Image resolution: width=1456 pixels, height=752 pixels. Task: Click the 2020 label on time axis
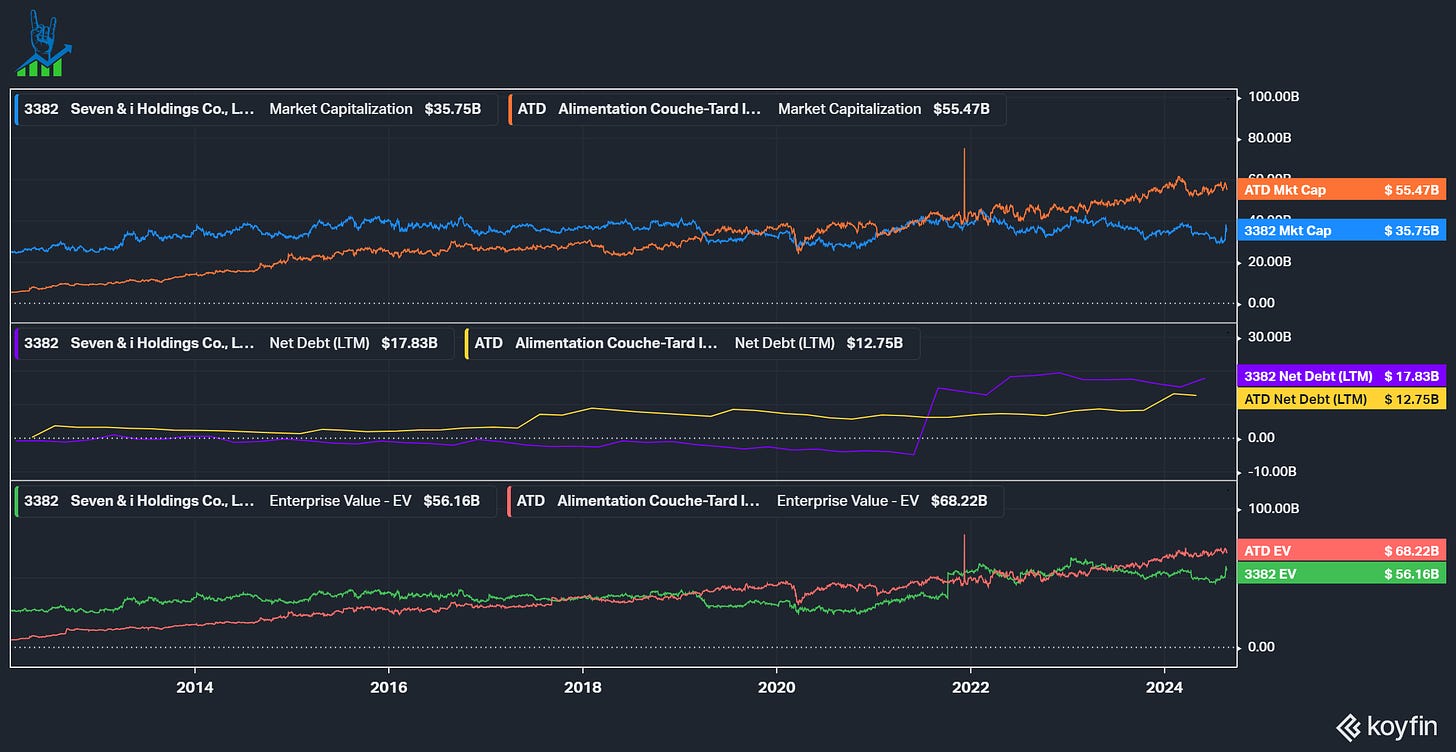pos(776,688)
